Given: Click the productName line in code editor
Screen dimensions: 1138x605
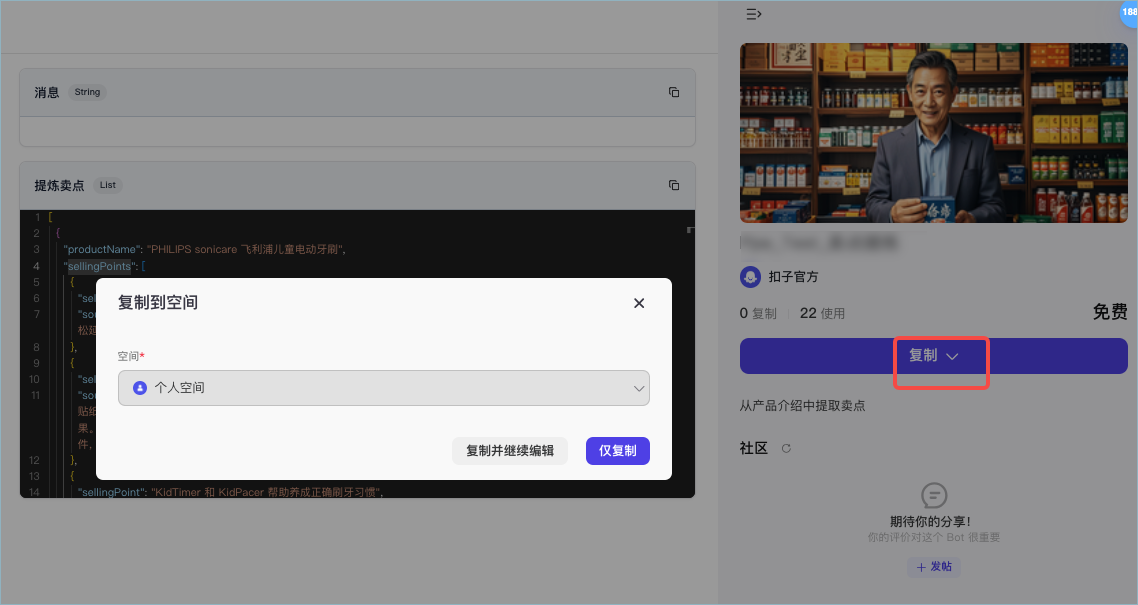Looking at the screenshot, I should (x=205, y=250).
